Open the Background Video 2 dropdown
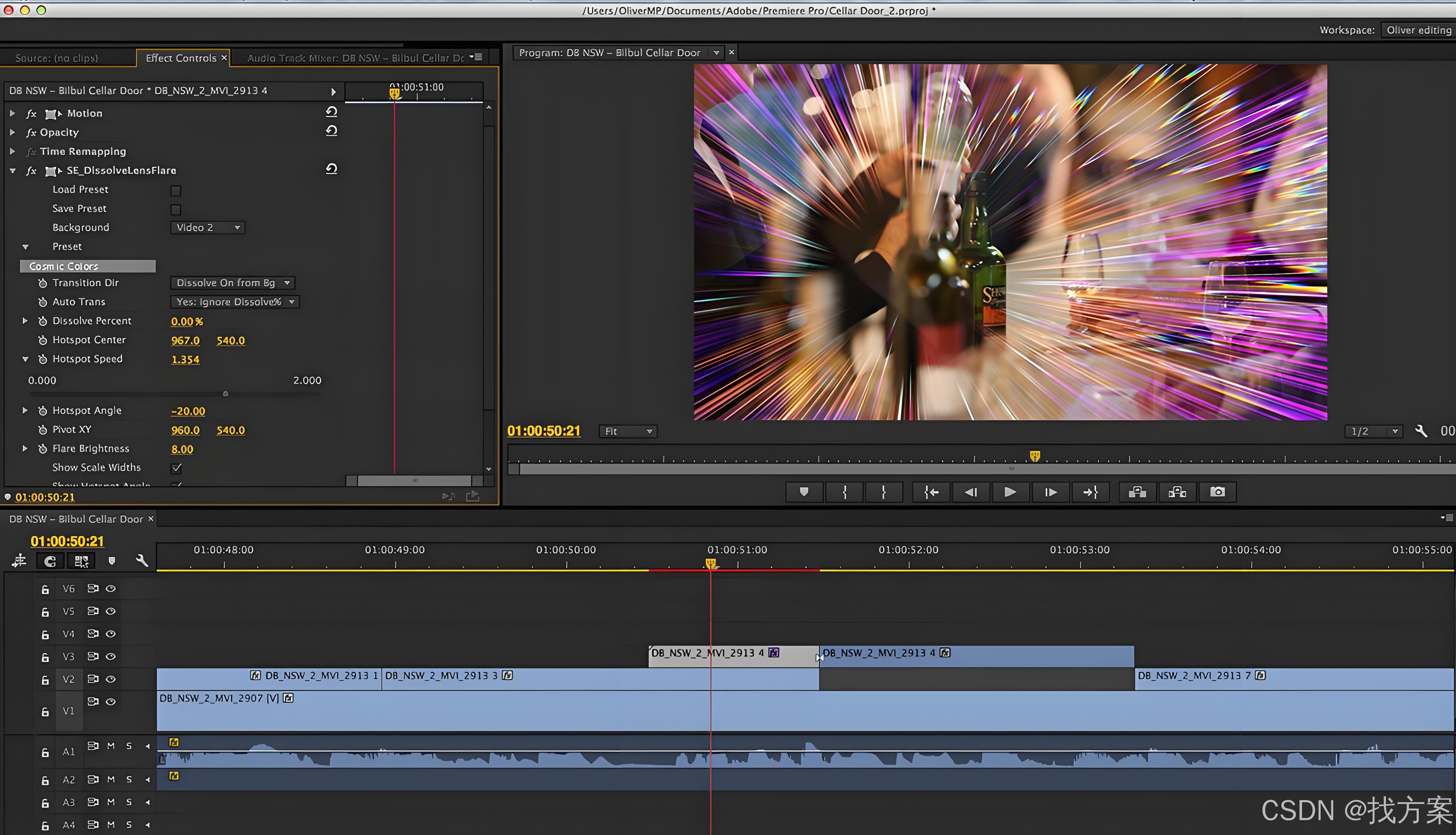The width and height of the screenshot is (1456, 835). point(207,228)
